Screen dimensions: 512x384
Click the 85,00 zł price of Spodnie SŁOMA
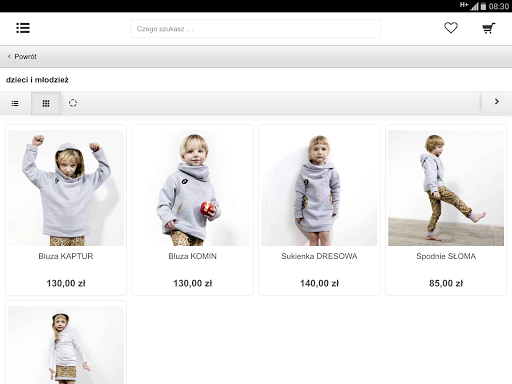click(x=446, y=283)
